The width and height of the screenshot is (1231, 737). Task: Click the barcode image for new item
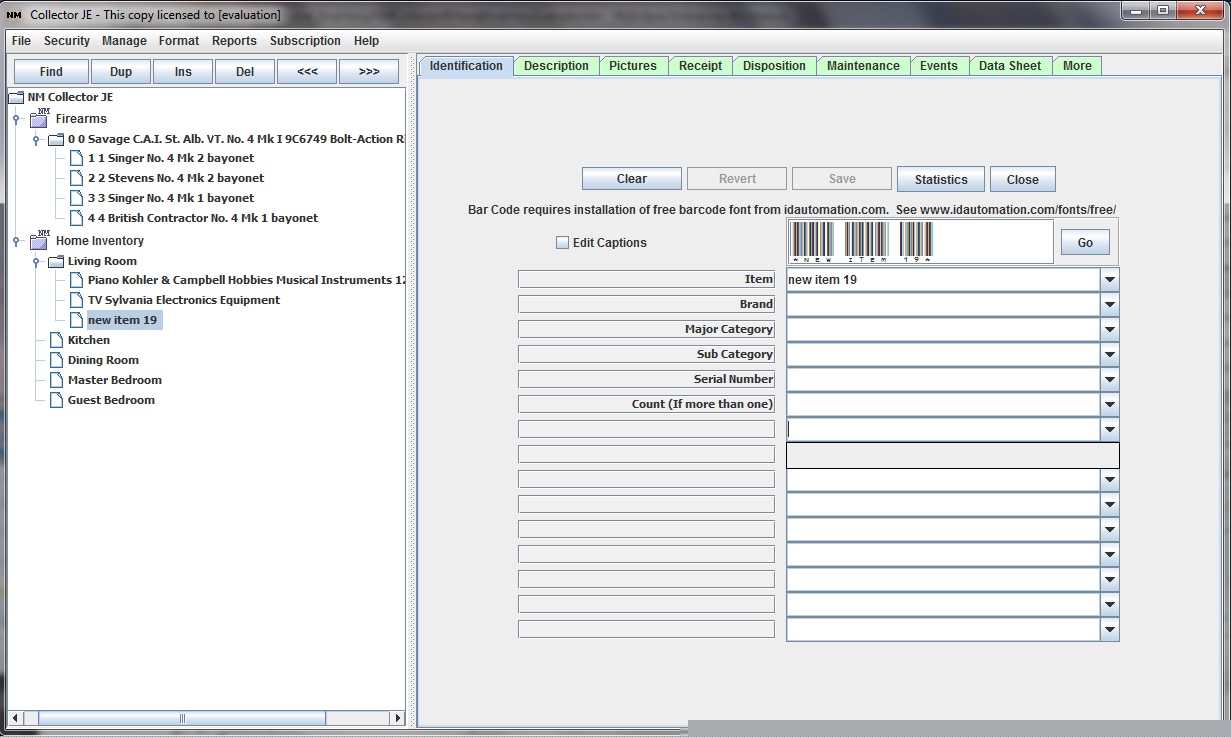861,242
